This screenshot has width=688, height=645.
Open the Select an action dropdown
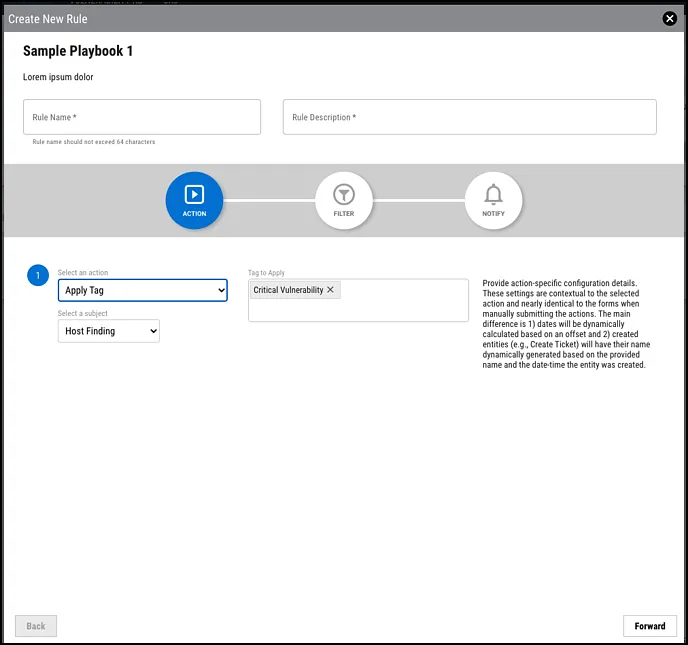pyautogui.click(x=143, y=290)
